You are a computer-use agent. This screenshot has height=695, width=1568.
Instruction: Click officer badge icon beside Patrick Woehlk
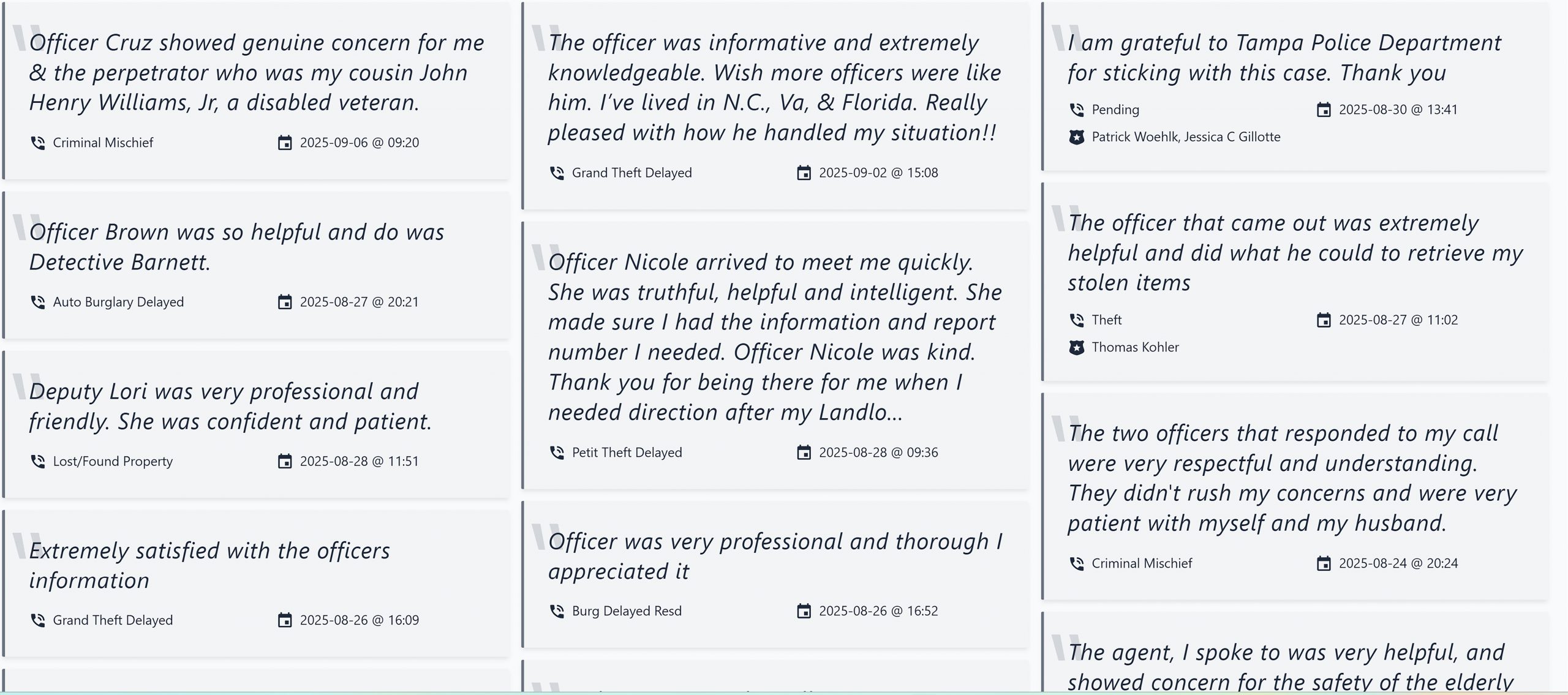tap(1077, 137)
